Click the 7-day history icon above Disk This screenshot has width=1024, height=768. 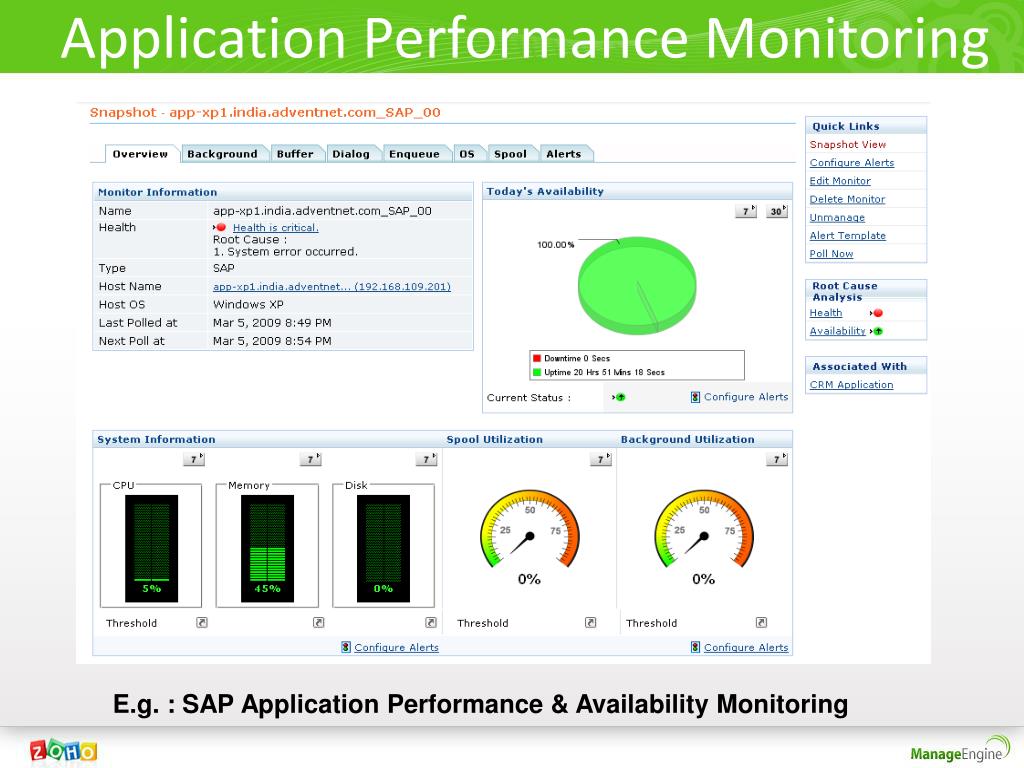coord(426,459)
